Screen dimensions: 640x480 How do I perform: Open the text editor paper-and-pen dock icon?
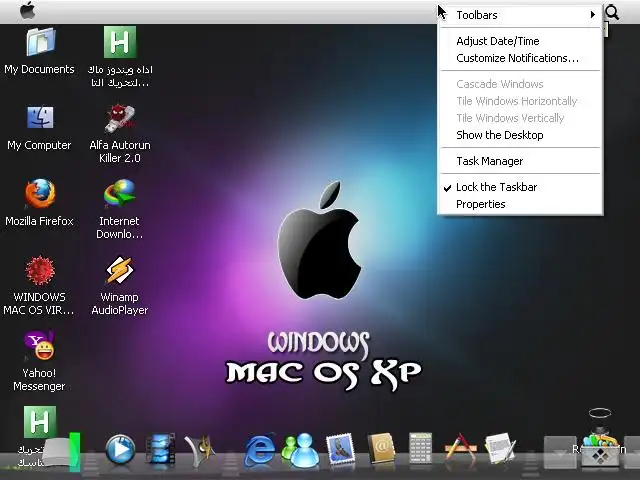(500, 449)
